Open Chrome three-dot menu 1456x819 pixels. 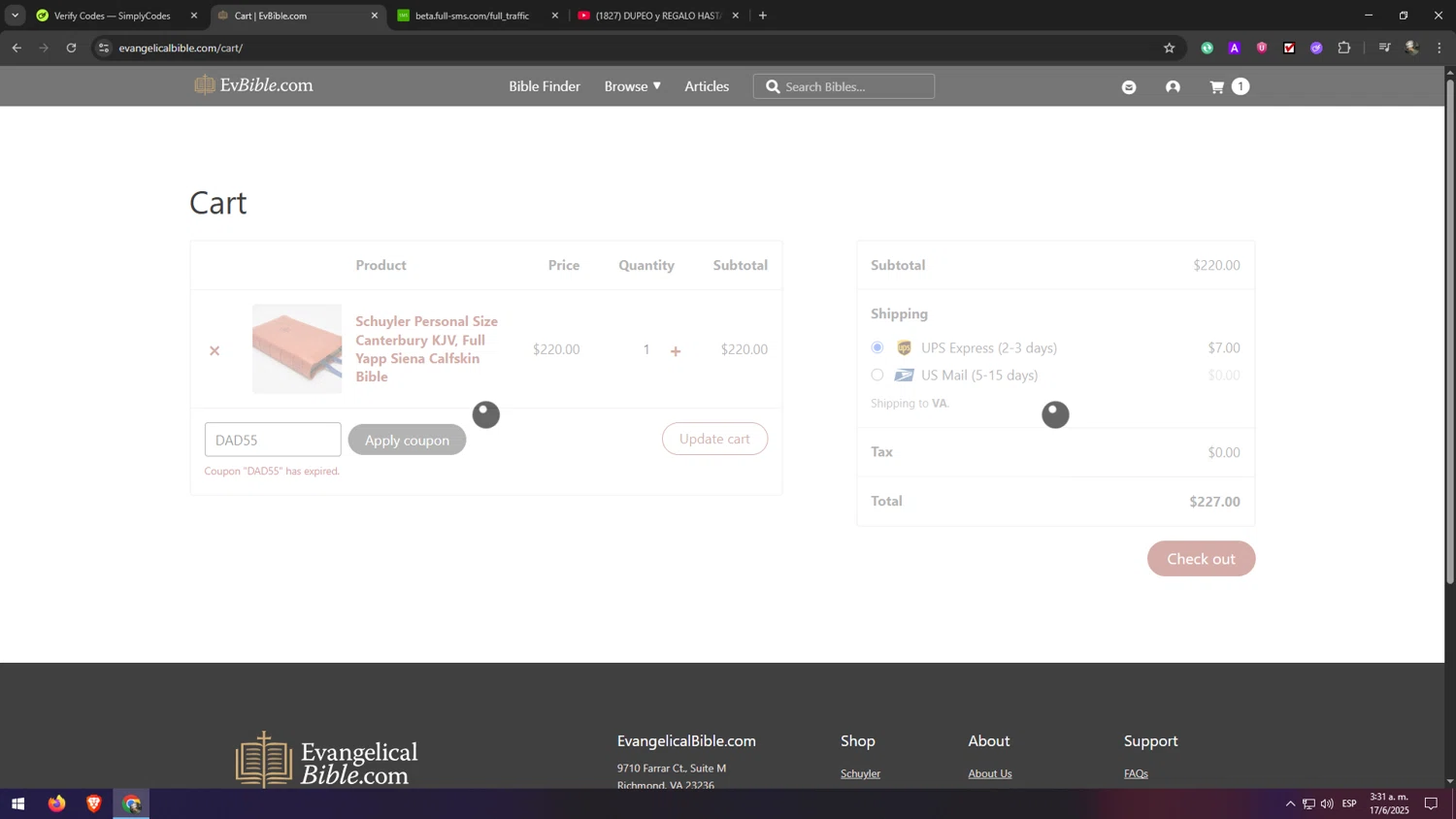click(1439, 48)
